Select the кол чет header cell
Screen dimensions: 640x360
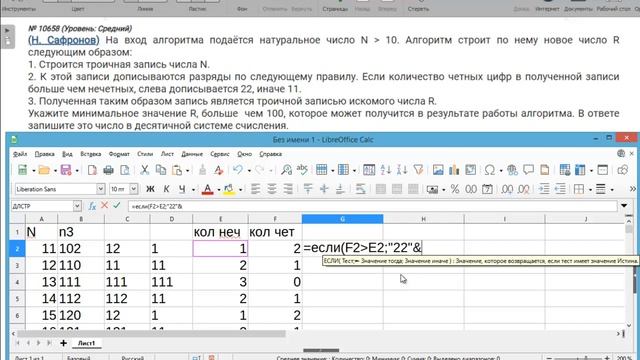pyautogui.click(x=275, y=232)
